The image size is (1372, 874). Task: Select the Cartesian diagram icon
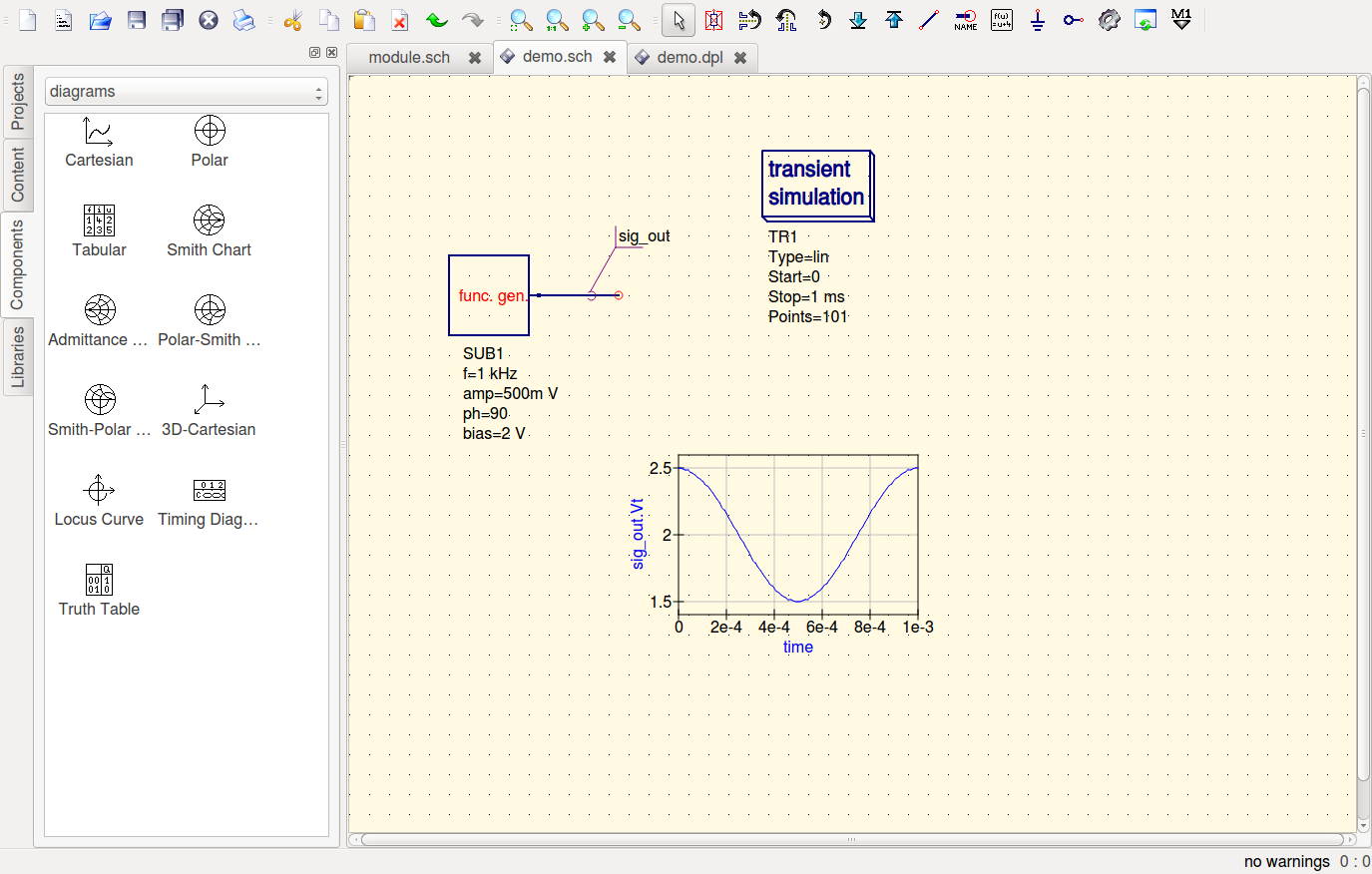click(x=98, y=132)
